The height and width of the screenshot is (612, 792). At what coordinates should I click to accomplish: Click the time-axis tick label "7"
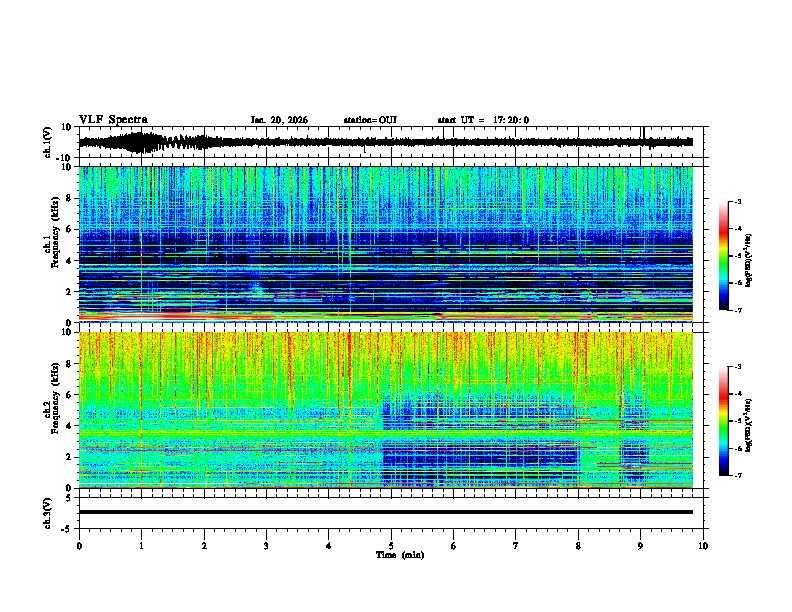pos(516,546)
